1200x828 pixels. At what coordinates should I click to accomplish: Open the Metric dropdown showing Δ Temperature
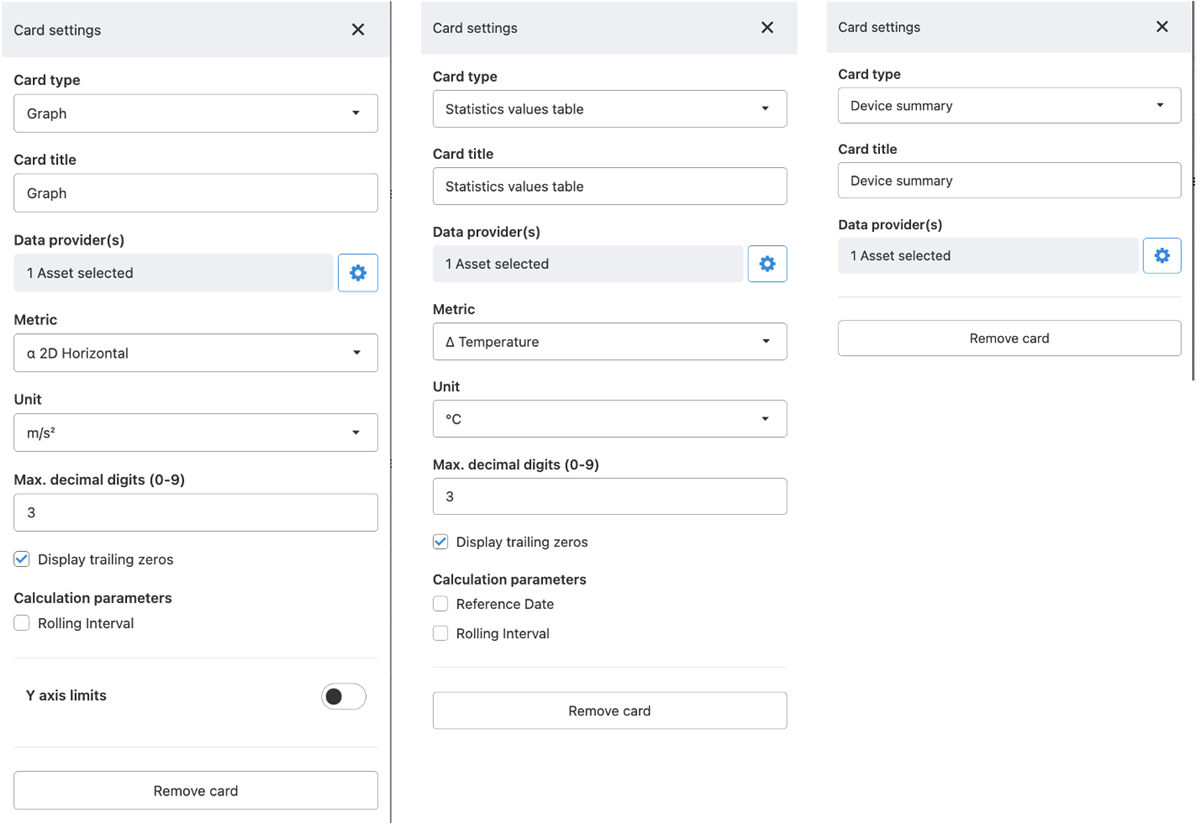(x=609, y=341)
